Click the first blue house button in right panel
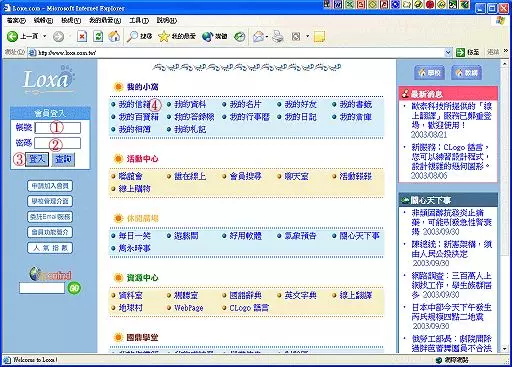Screen dimensions: 512x367 [430, 73]
